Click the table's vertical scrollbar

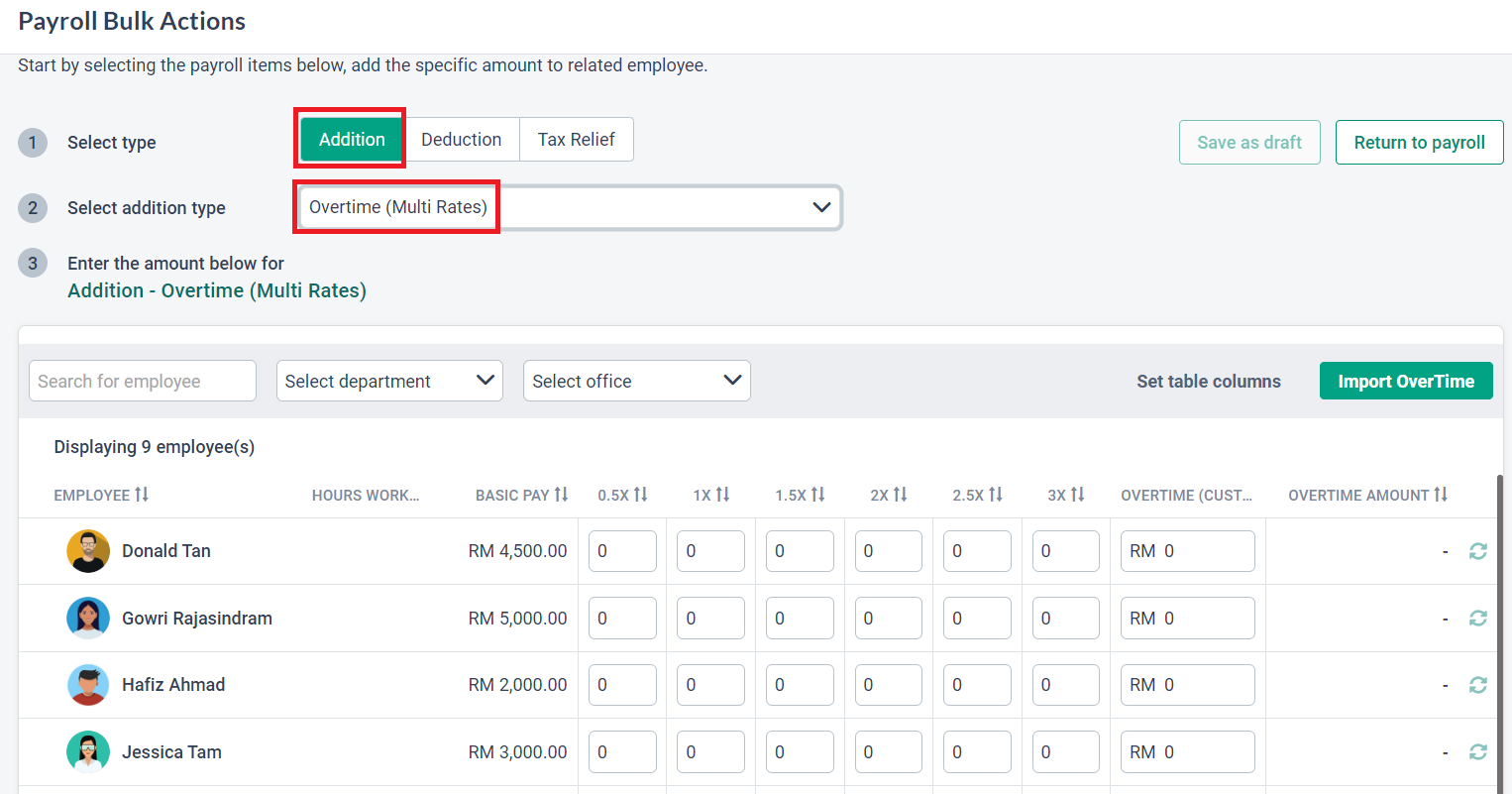pyautogui.click(x=1500, y=634)
